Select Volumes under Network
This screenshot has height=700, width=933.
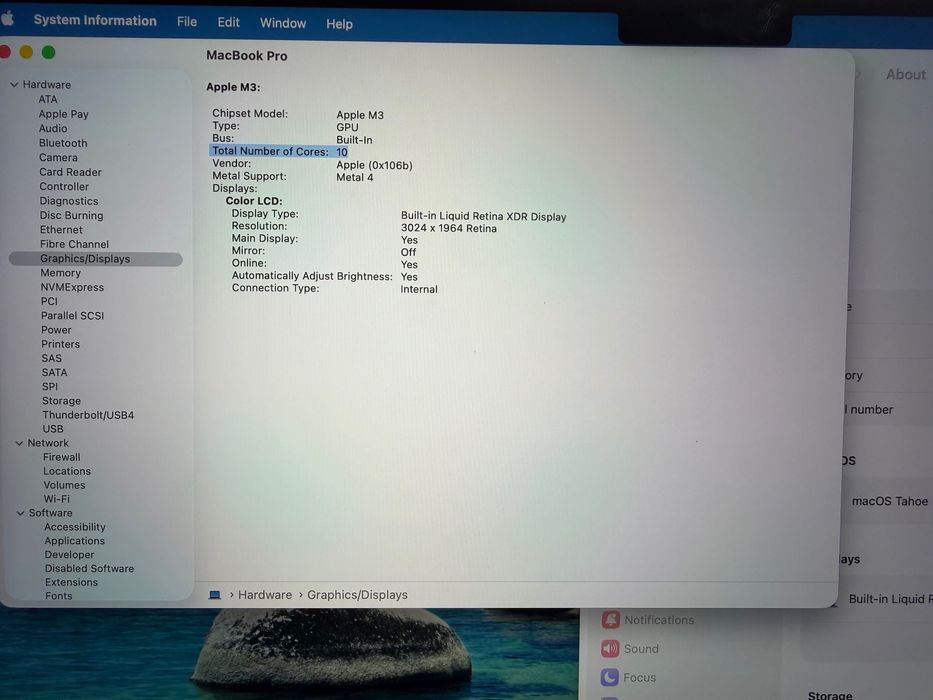click(64, 485)
